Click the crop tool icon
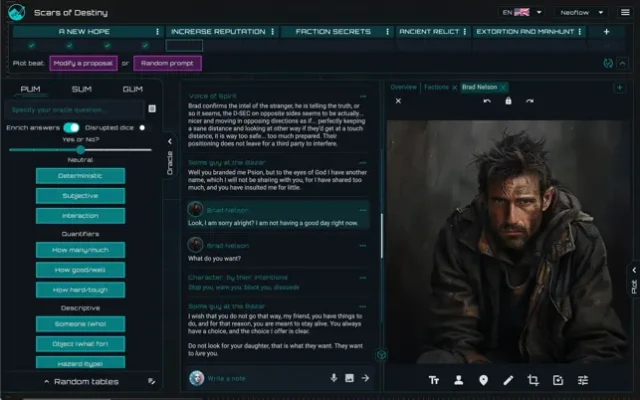 [x=533, y=380]
